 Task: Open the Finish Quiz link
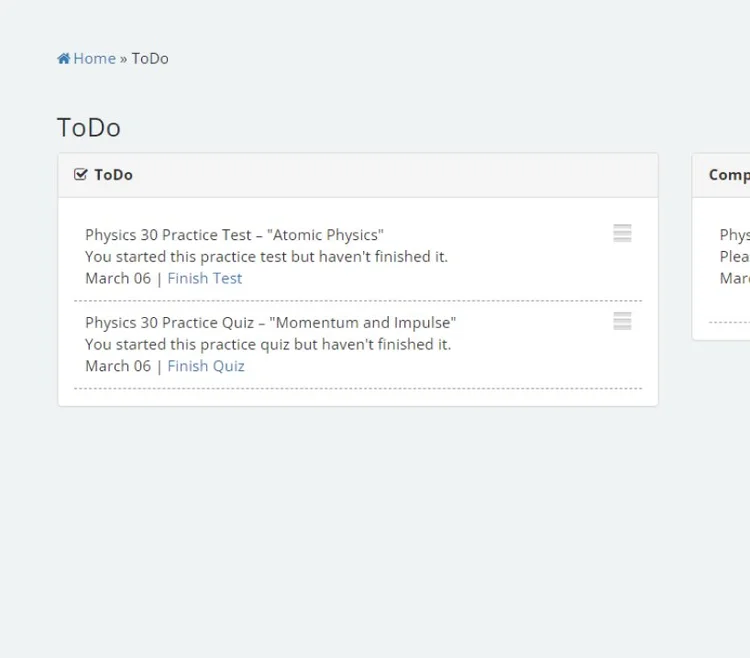click(x=205, y=366)
